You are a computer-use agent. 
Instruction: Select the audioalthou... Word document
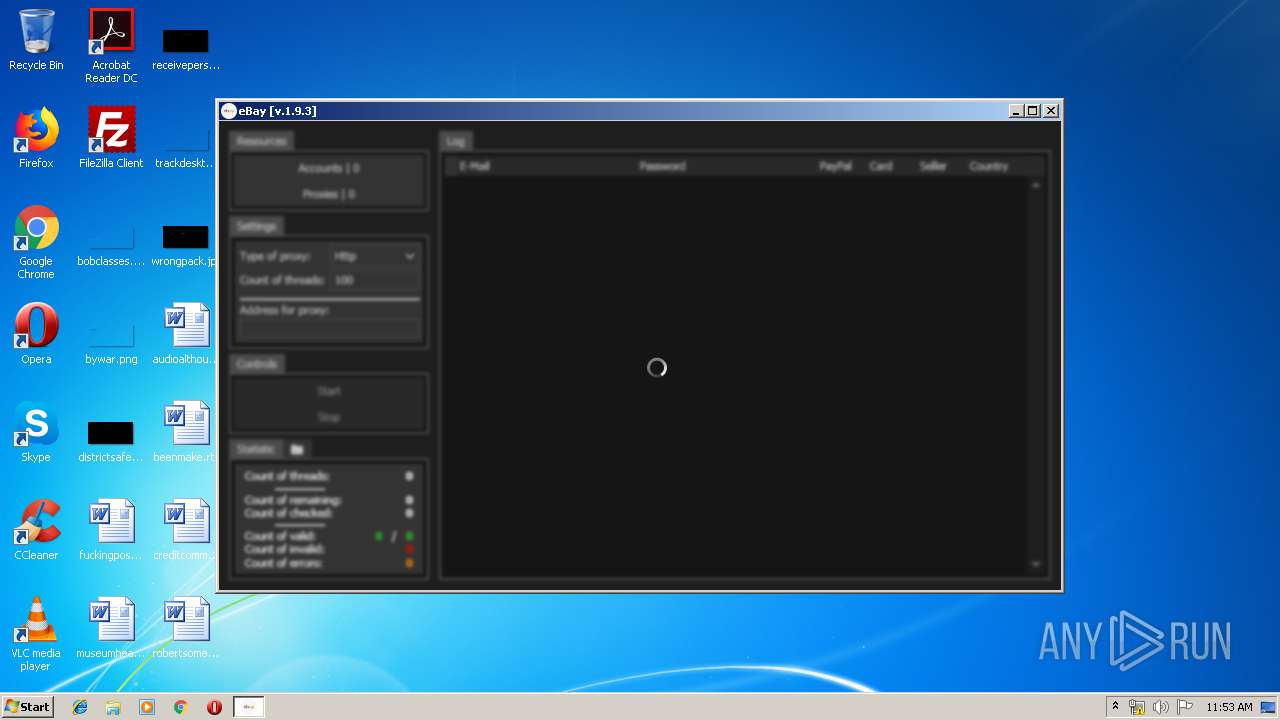(186, 334)
